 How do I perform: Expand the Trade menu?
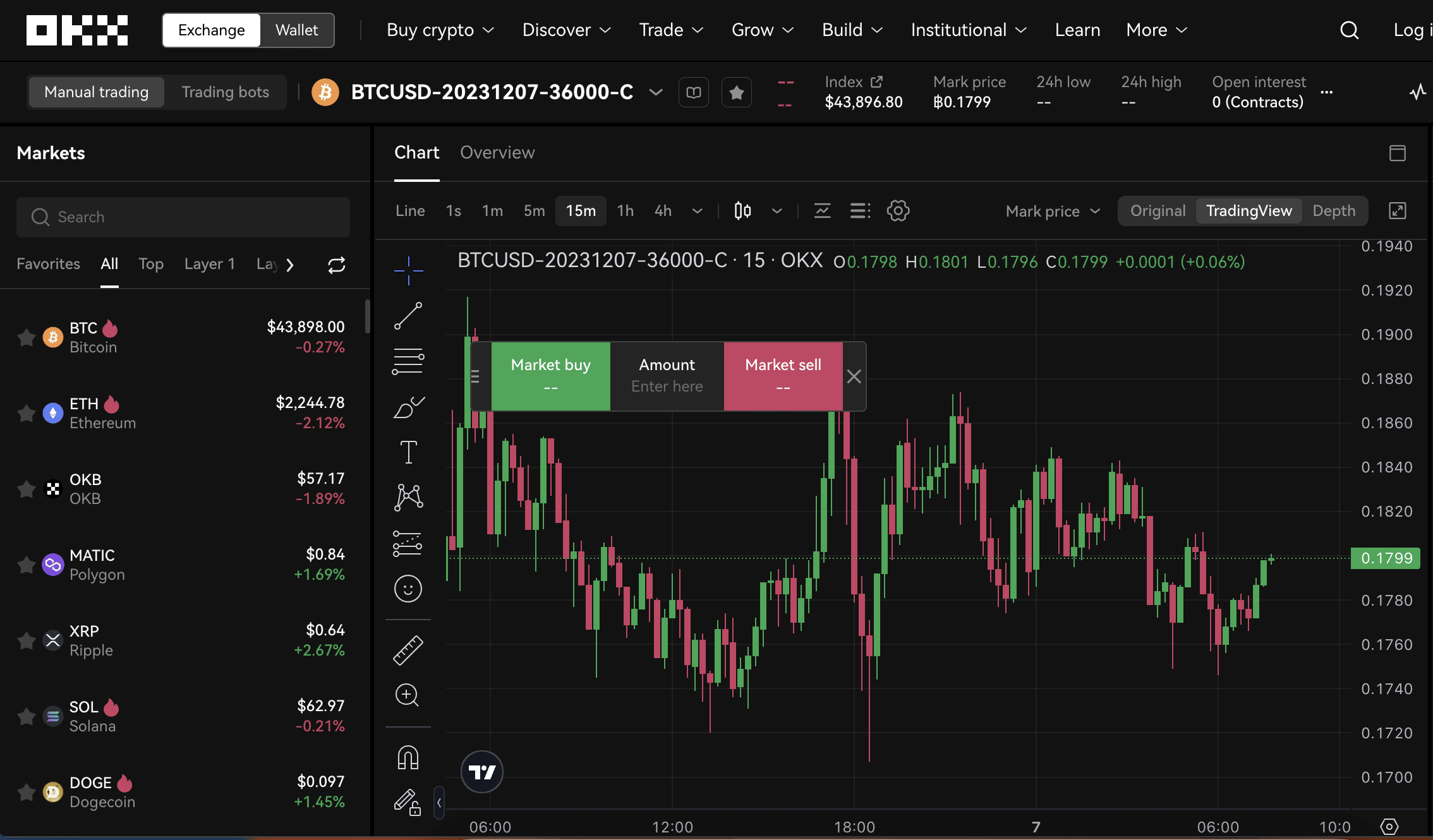coord(671,30)
